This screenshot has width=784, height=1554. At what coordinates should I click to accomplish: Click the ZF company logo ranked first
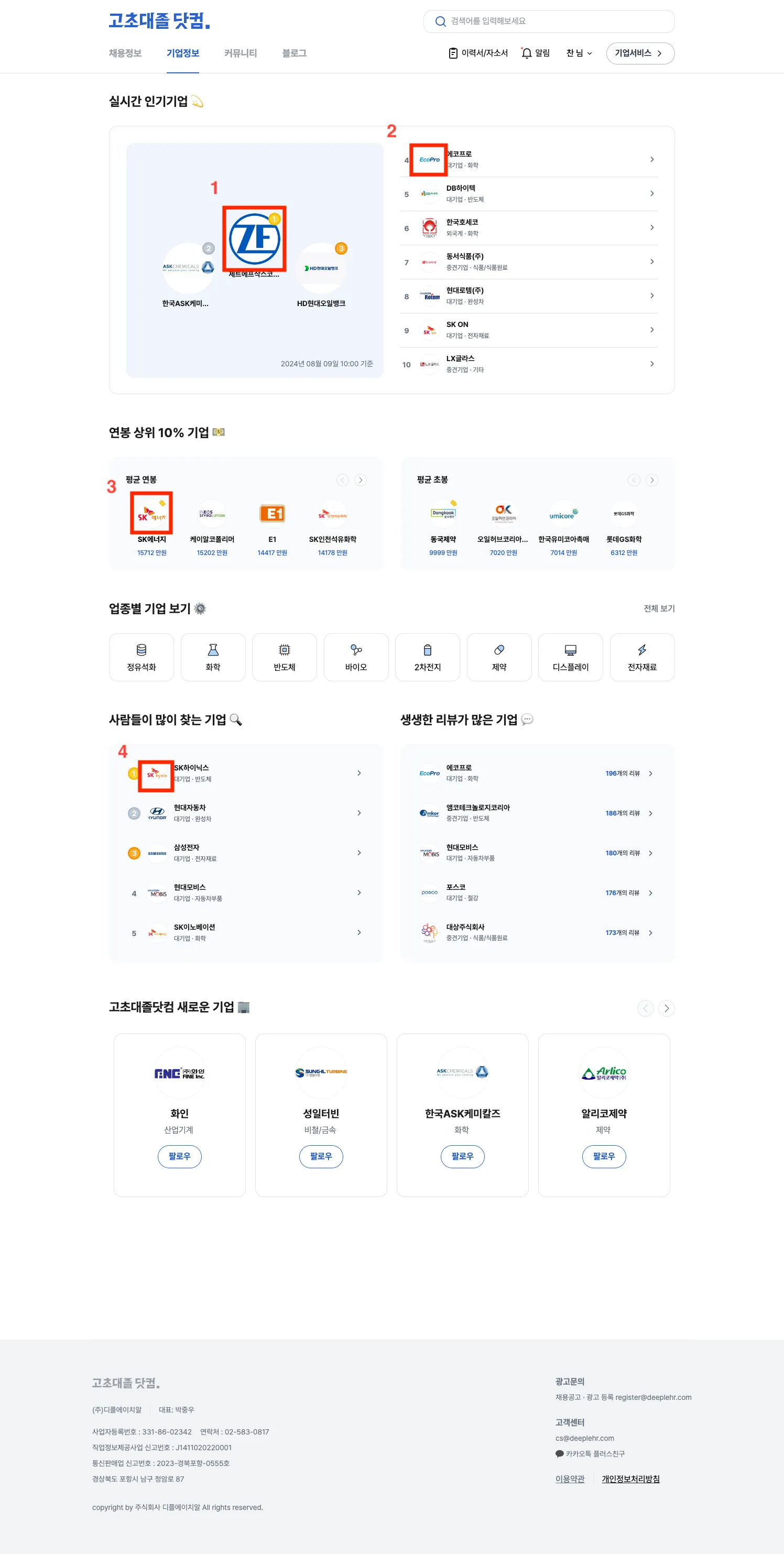pyautogui.click(x=254, y=239)
